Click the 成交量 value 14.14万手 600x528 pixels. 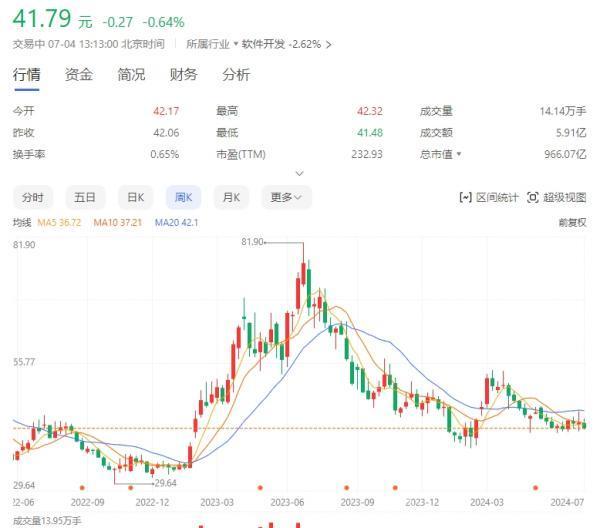tap(563, 111)
